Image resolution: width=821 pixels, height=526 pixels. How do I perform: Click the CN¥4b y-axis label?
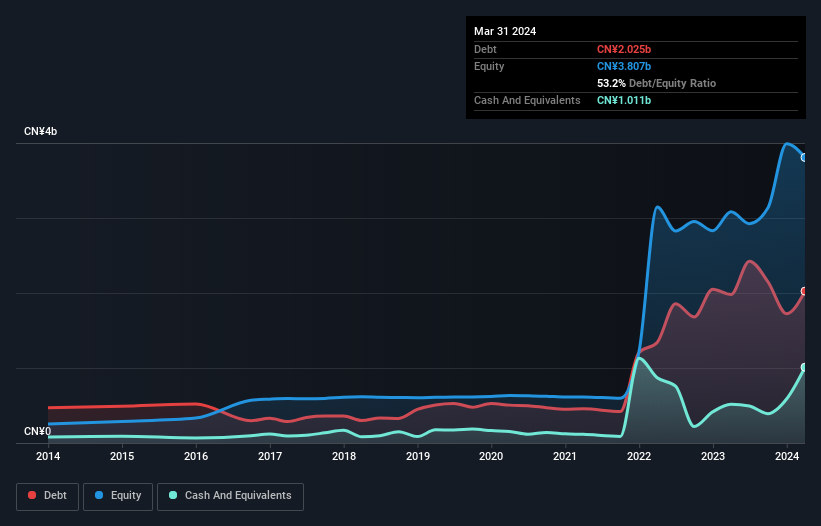point(40,131)
